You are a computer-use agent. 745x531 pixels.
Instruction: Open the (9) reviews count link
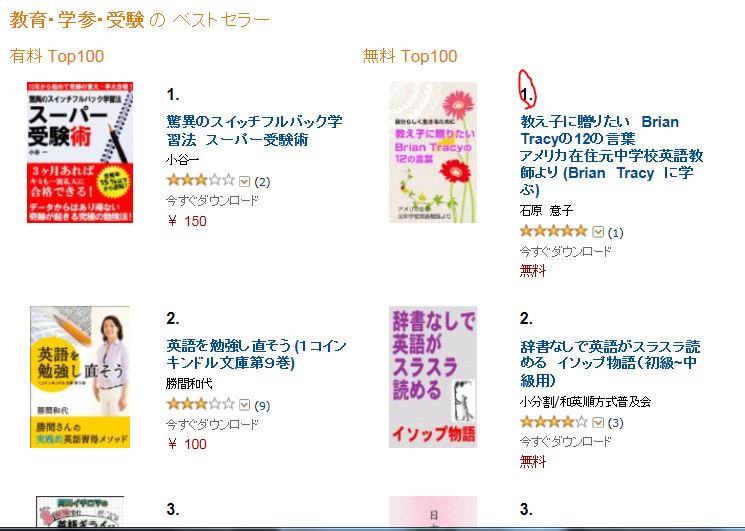click(262, 406)
